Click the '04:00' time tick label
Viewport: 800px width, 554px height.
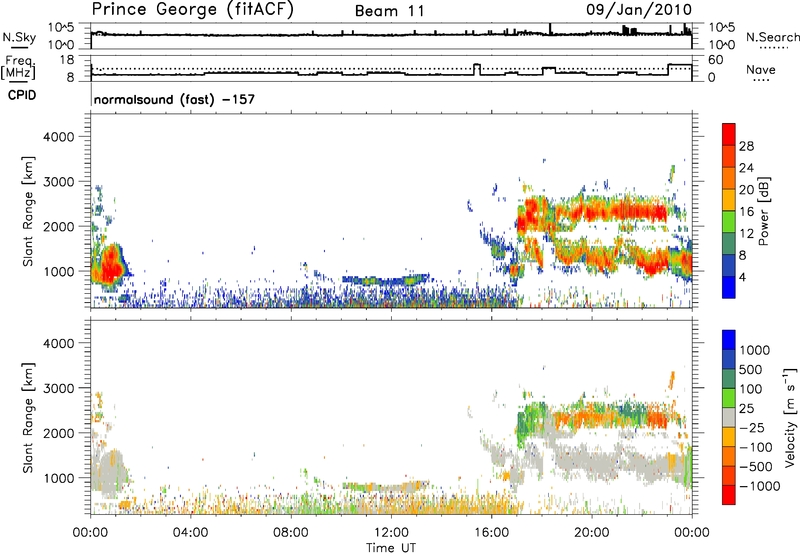coord(190,533)
